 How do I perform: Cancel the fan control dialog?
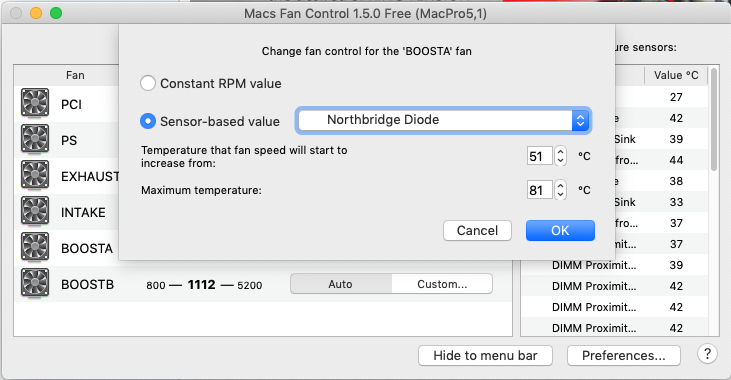point(477,230)
